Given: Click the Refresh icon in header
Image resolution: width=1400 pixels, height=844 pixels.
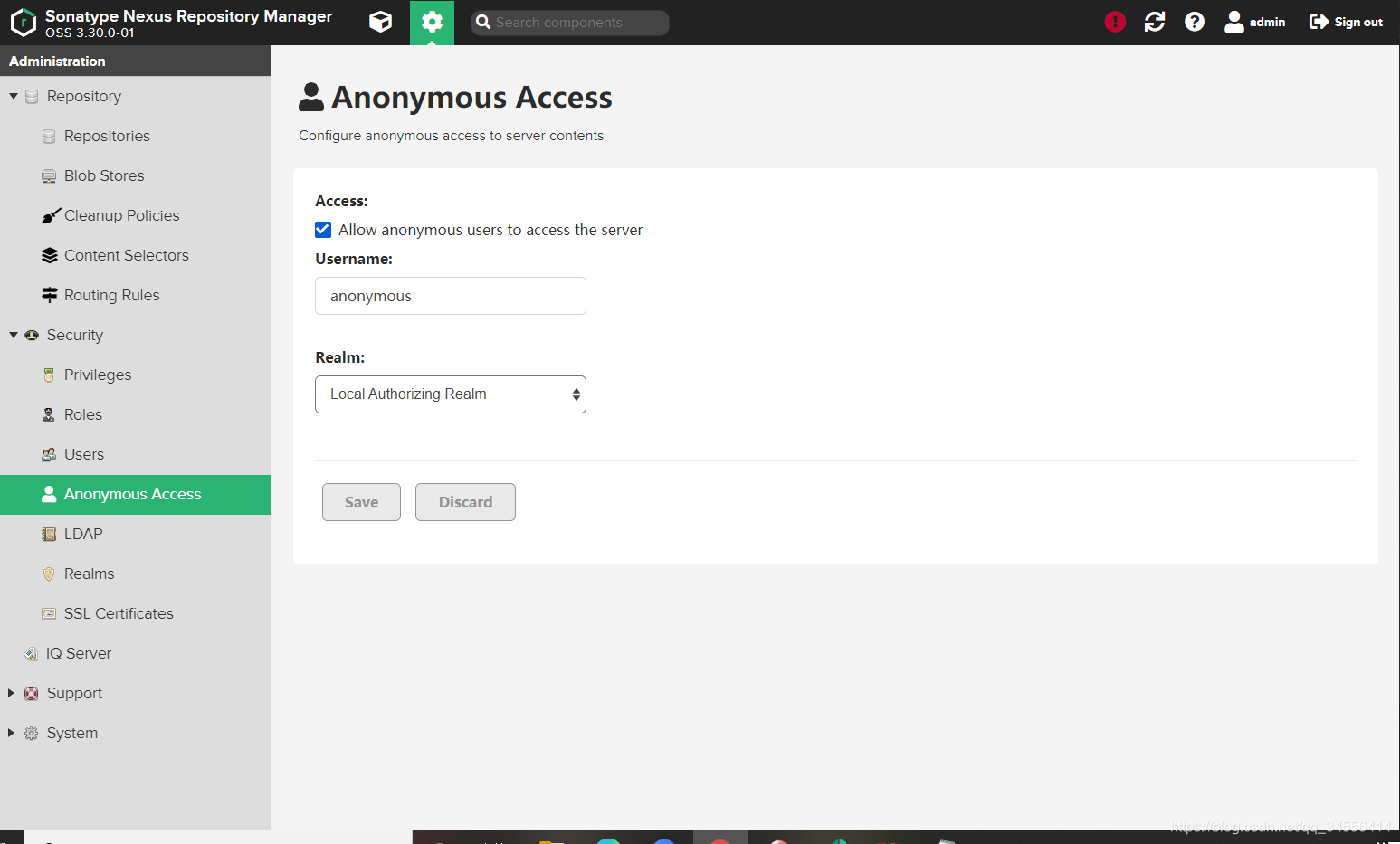Looking at the screenshot, I should (1155, 22).
